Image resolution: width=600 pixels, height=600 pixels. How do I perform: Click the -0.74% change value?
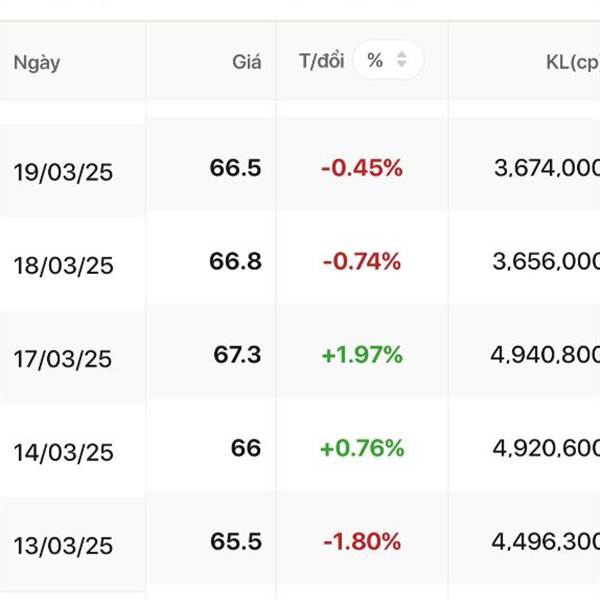[362, 262]
